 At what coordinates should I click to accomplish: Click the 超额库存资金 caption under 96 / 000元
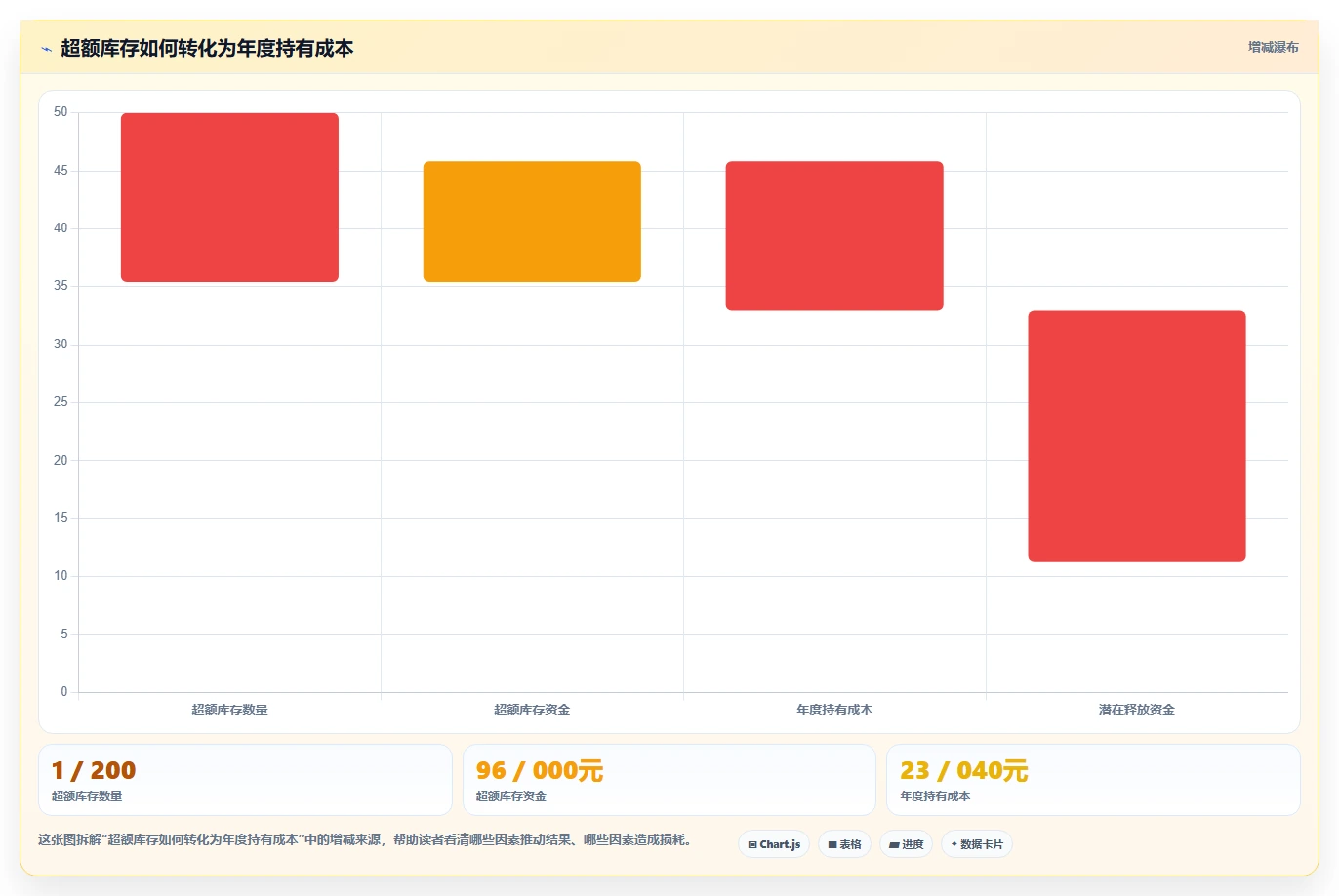click(x=511, y=796)
